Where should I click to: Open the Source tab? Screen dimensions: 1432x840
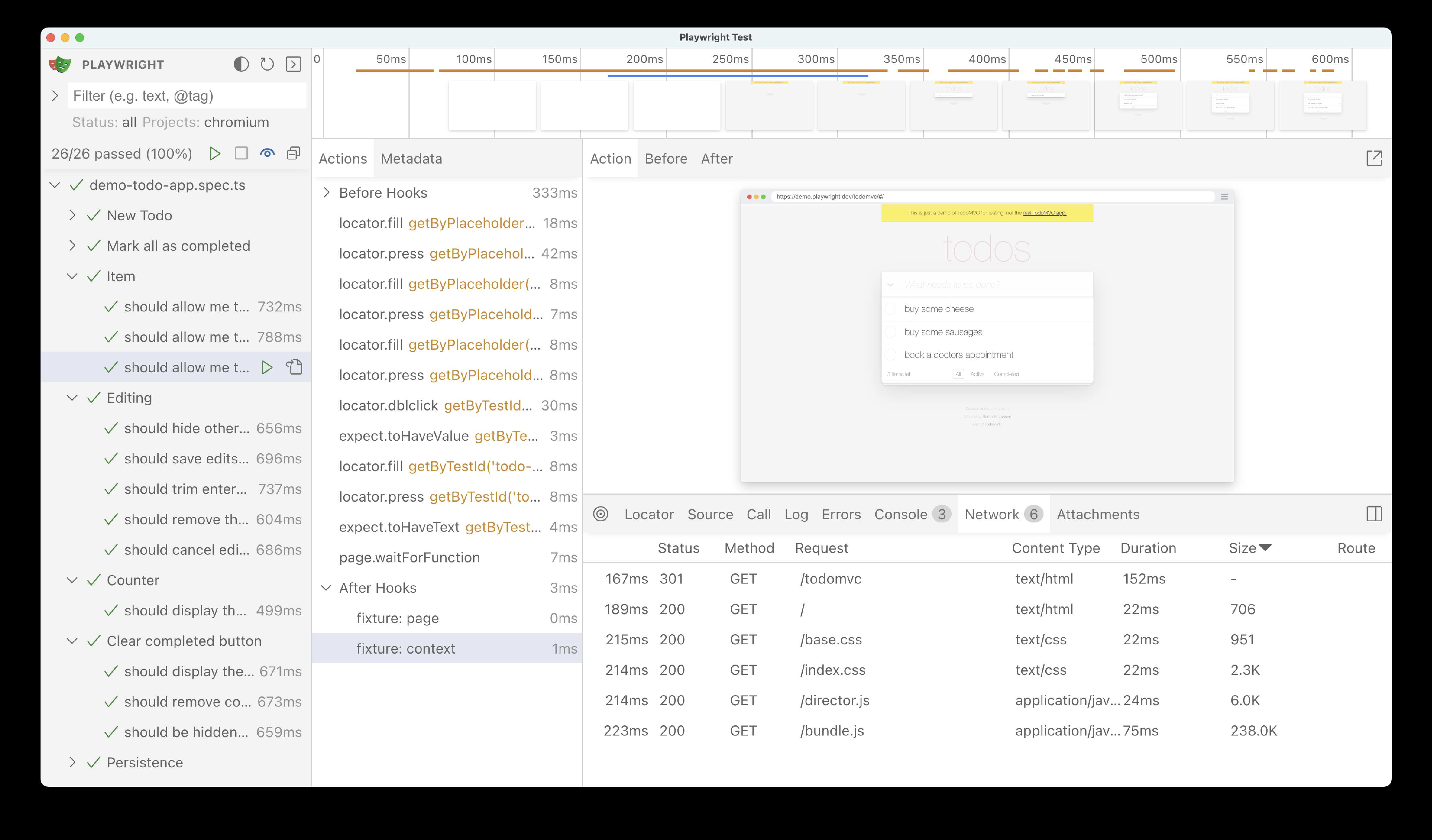[x=710, y=514]
